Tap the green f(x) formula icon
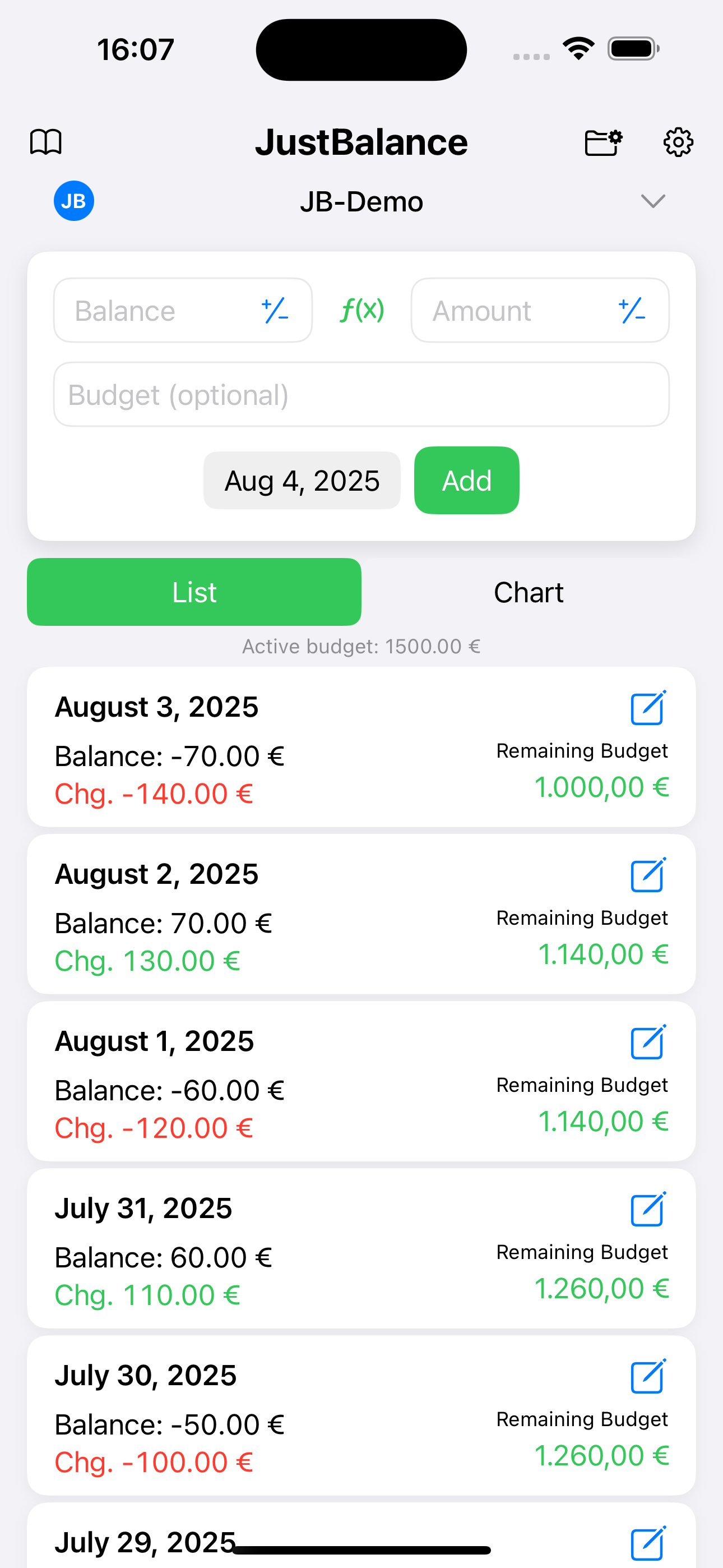 tap(361, 311)
